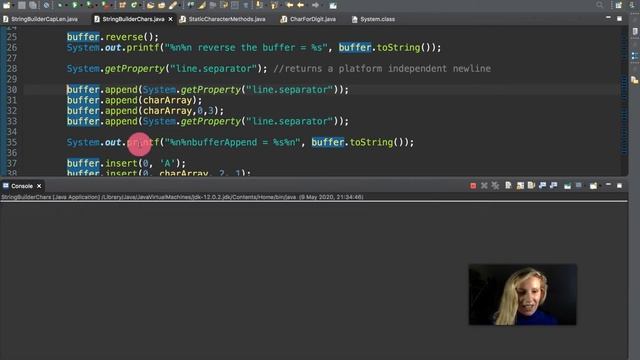Open the New Java Class dropdown arrow
This screenshot has width=640, height=360.
(x=140, y=6)
